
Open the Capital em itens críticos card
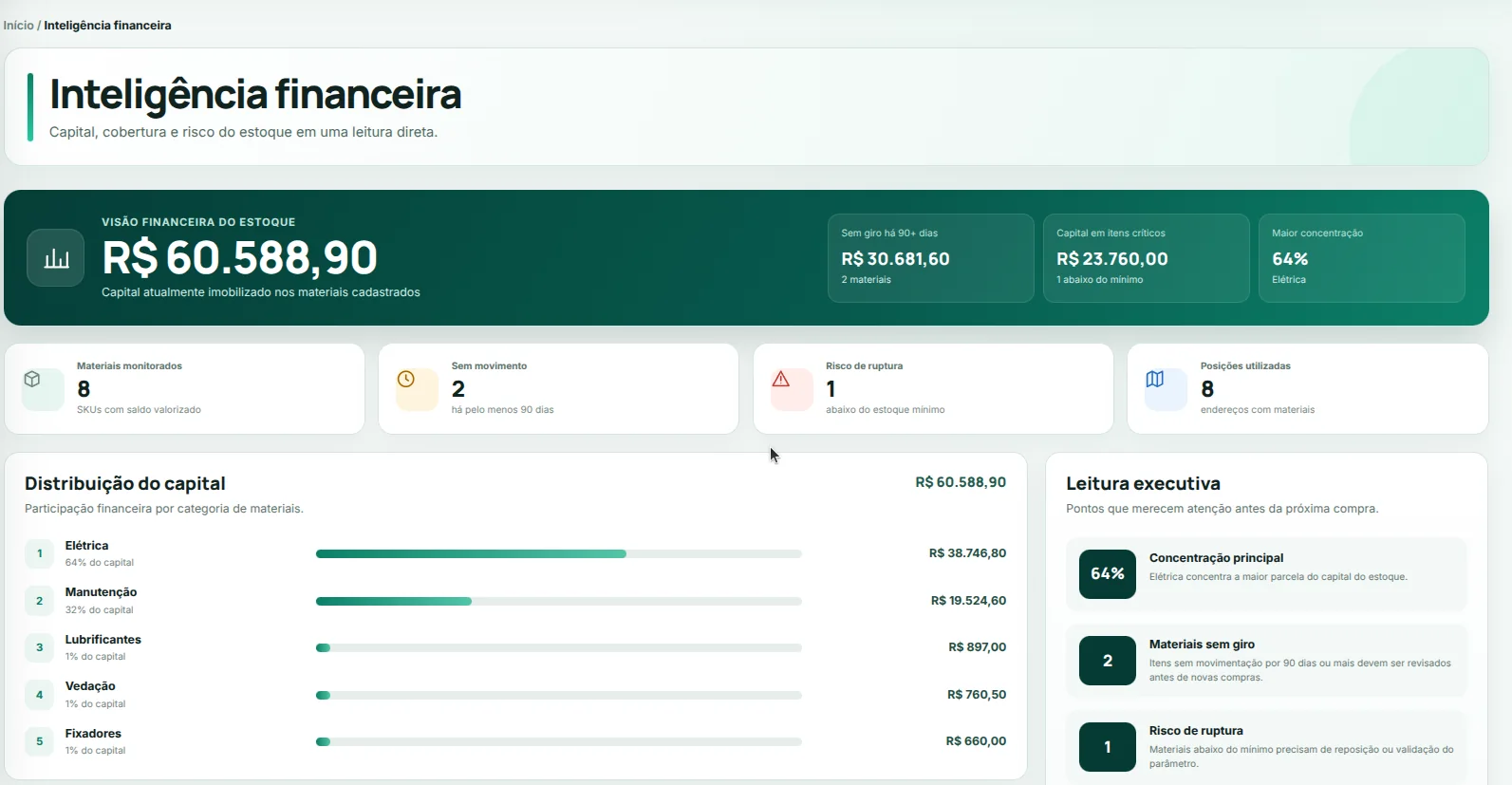coord(1146,258)
